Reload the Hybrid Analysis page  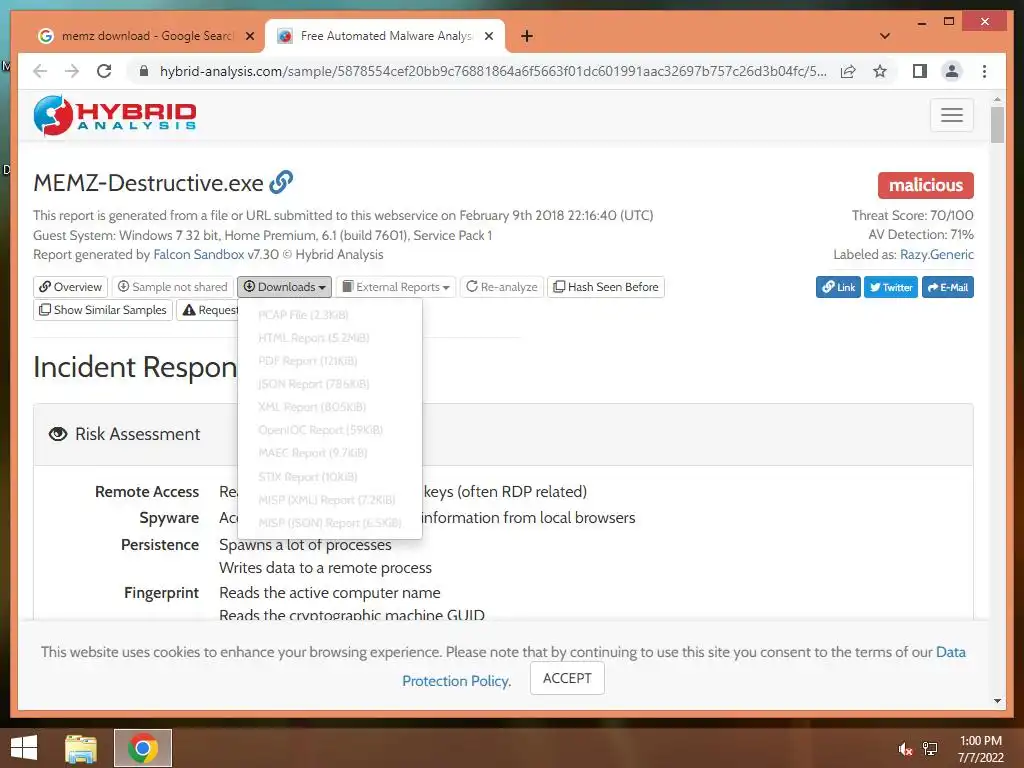point(104,71)
